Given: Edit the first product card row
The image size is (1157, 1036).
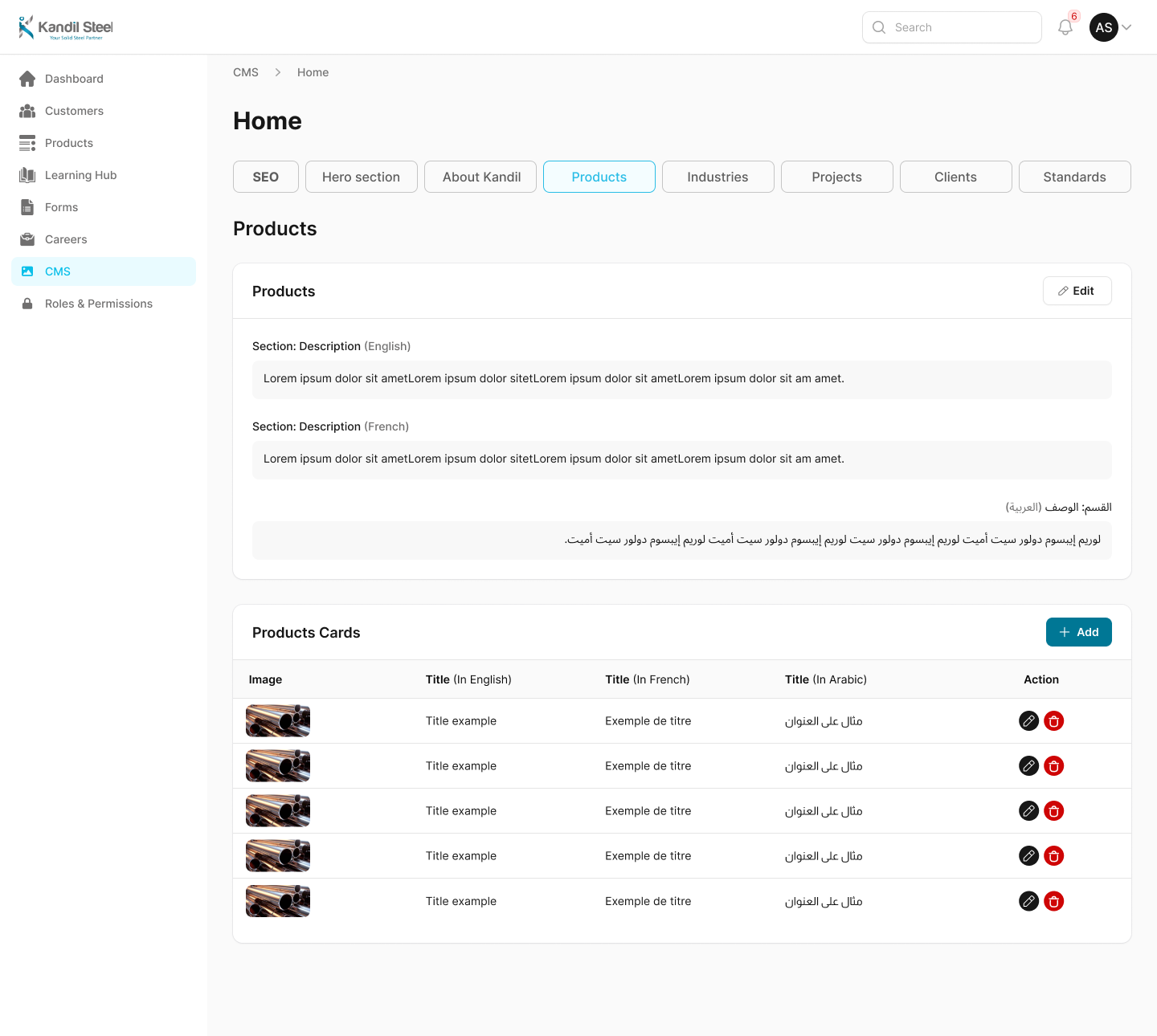Looking at the screenshot, I should pos(1028,721).
